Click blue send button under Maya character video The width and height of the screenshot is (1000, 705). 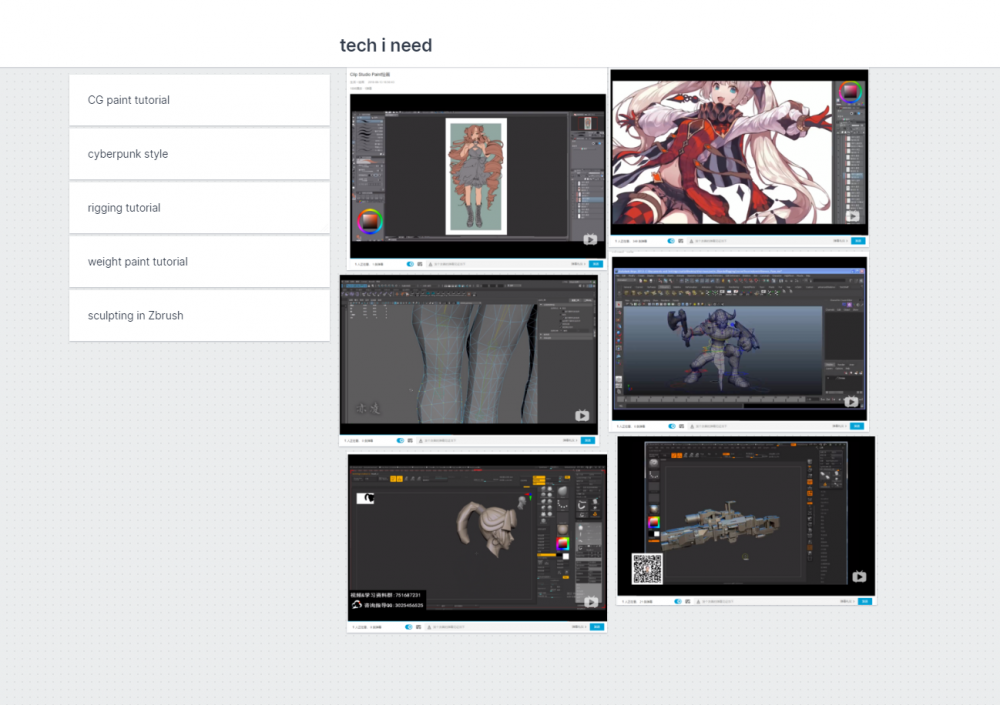(x=857, y=426)
